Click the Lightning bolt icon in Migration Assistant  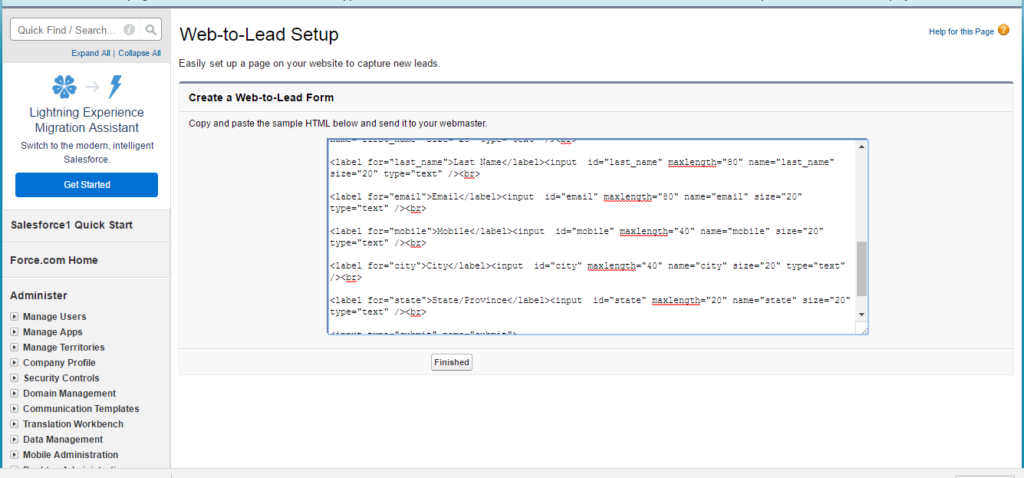pyautogui.click(x=116, y=87)
